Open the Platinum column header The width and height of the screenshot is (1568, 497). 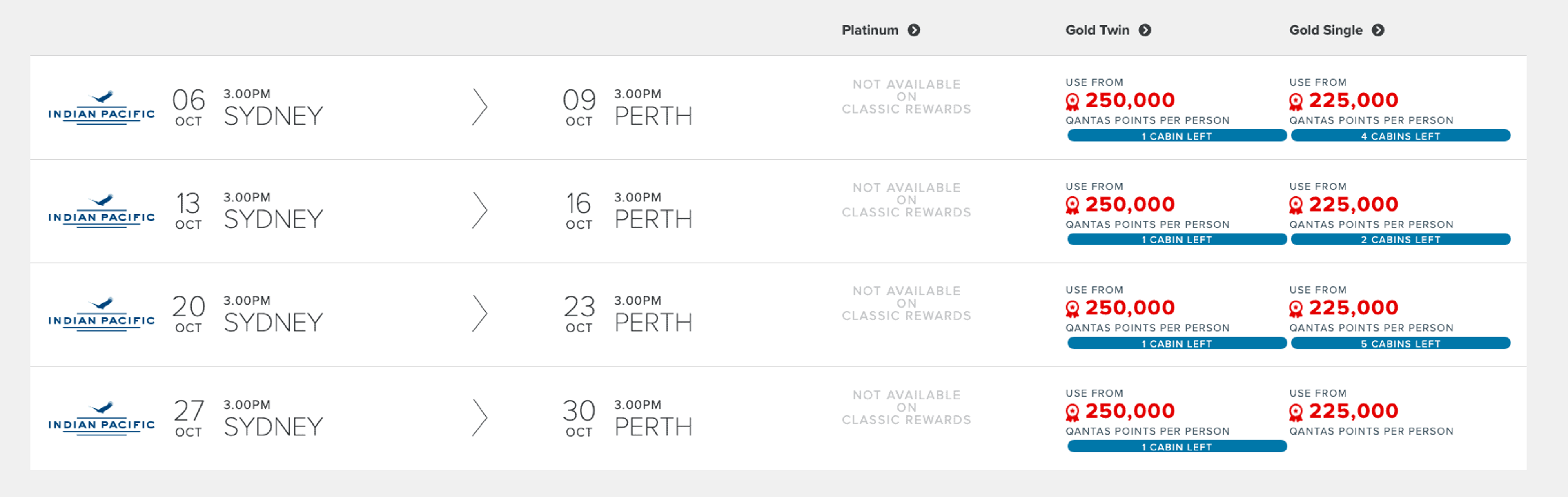click(x=870, y=30)
